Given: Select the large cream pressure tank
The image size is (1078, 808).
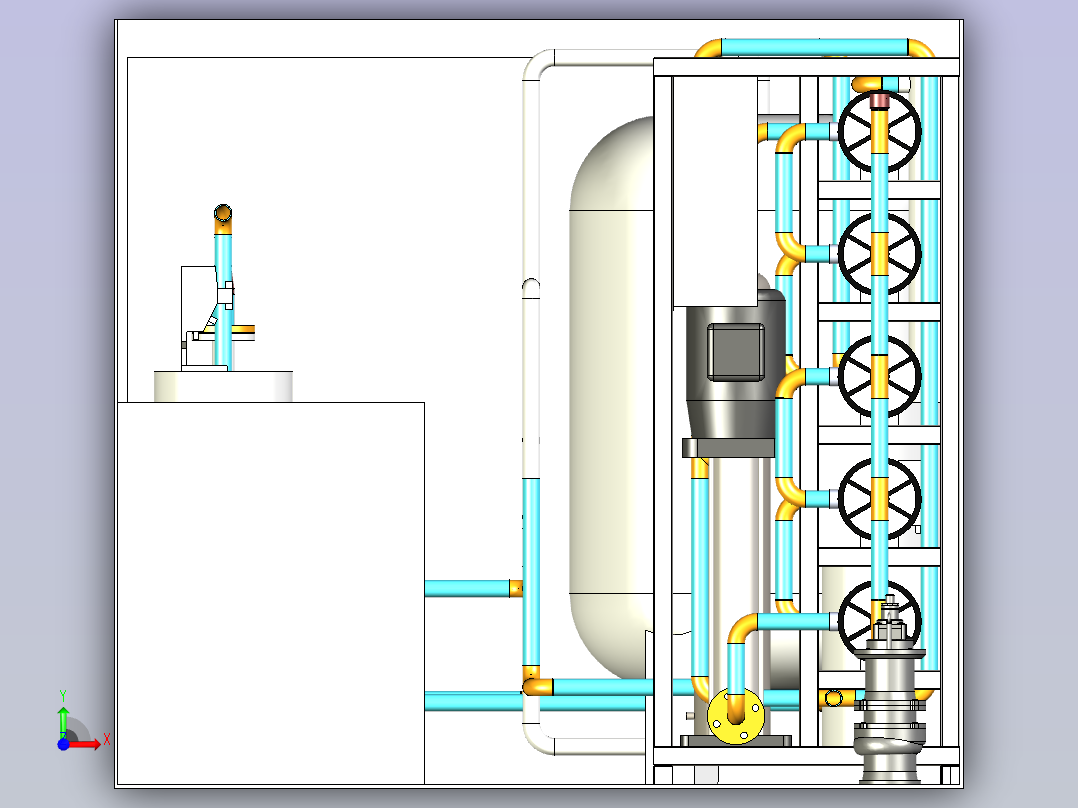Looking at the screenshot, I should click(x=612, y=399).
